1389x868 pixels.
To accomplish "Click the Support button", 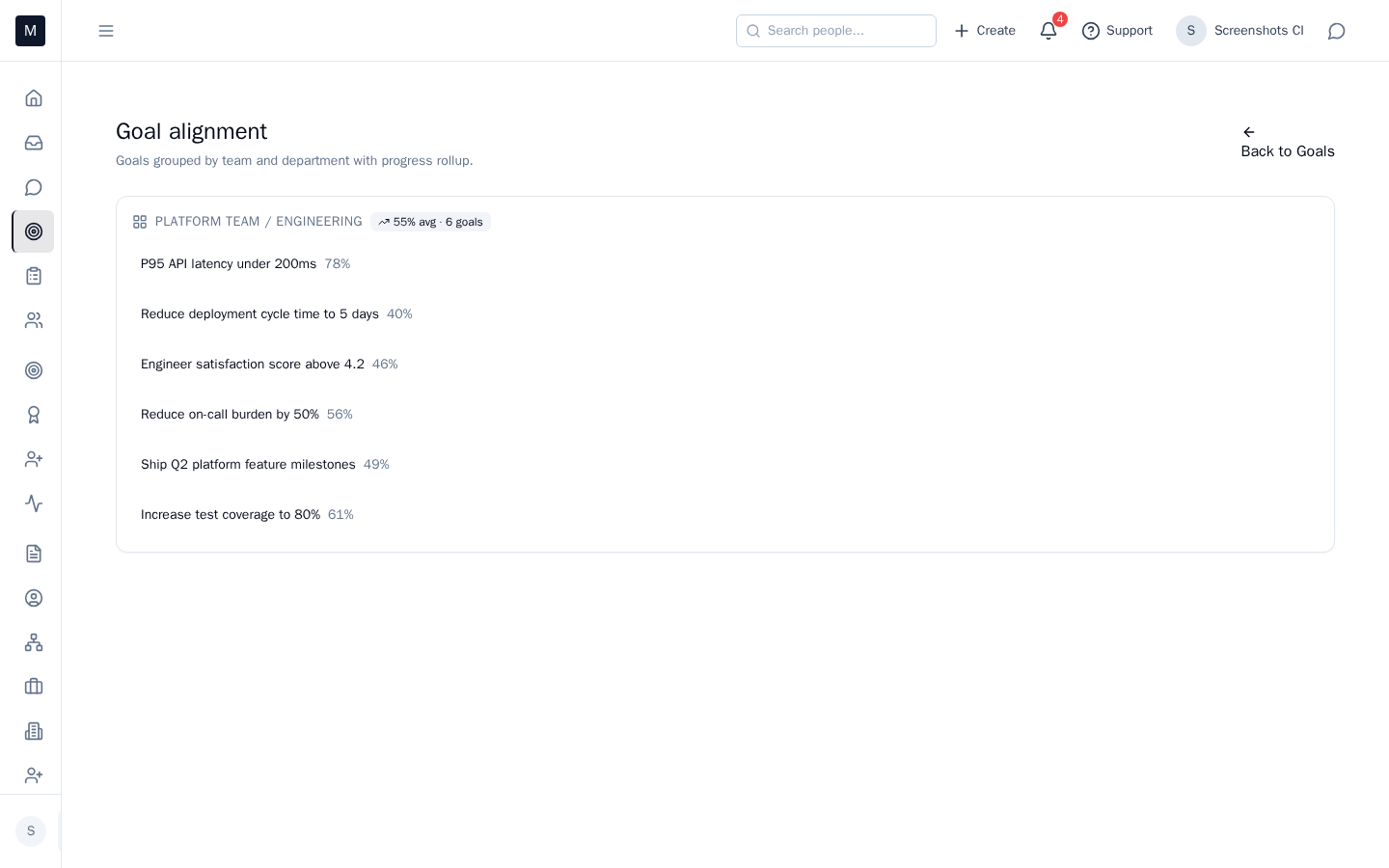I will click(x=1117, y=31).
